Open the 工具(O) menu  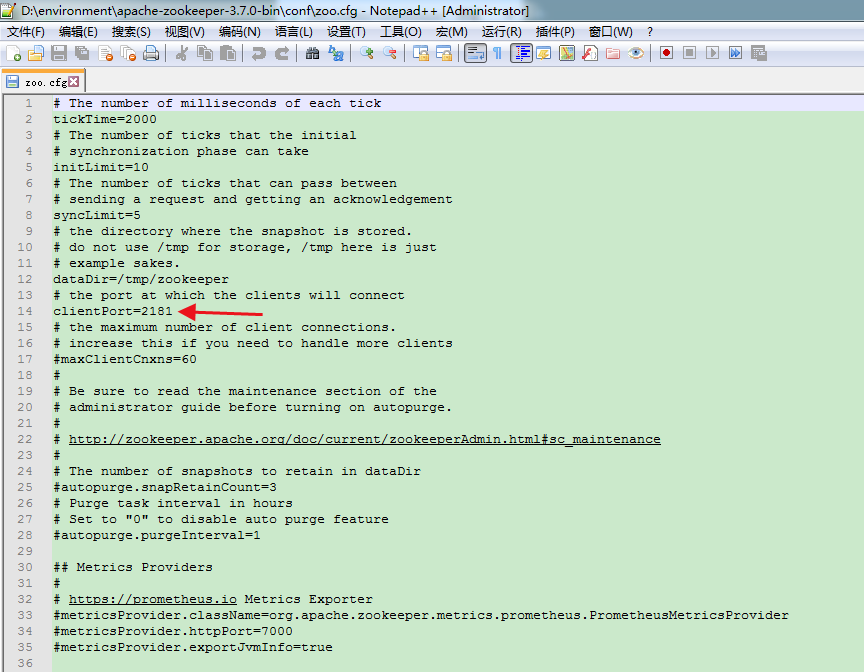[401, 32]
